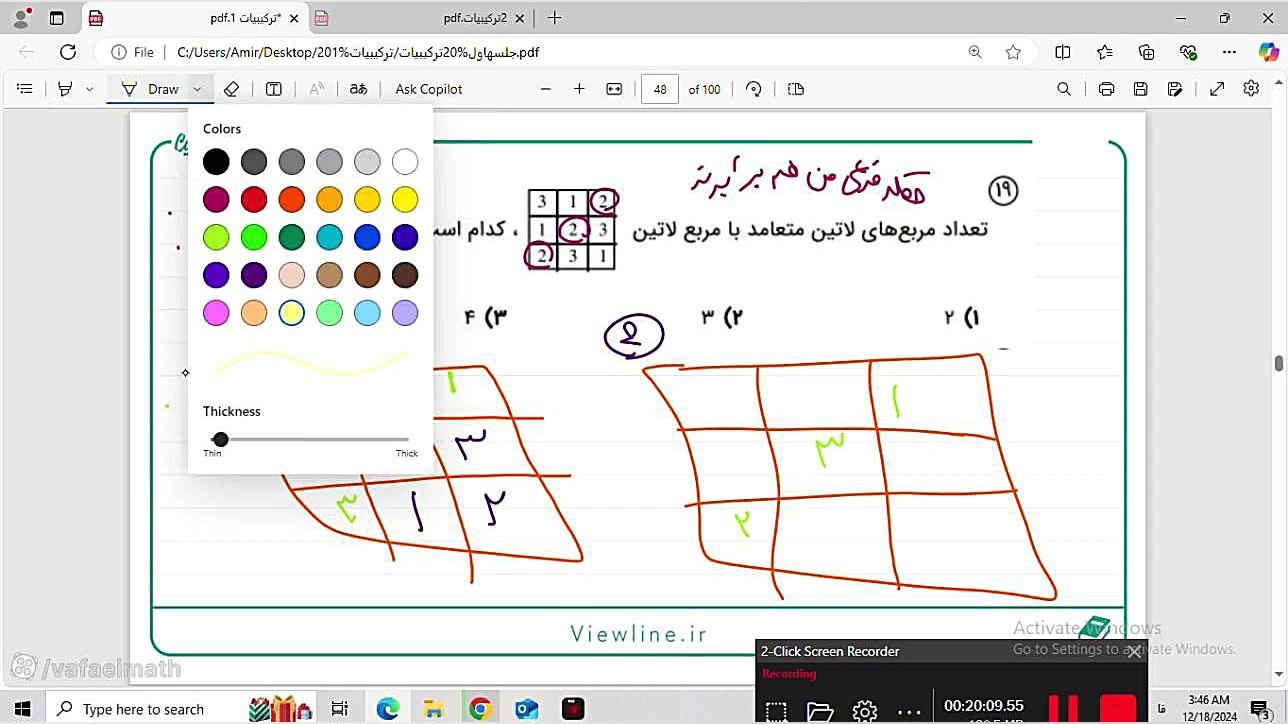Open Edge Settings and more menu
This screenshot has height=724, width=1288.
pos(1230,52)
